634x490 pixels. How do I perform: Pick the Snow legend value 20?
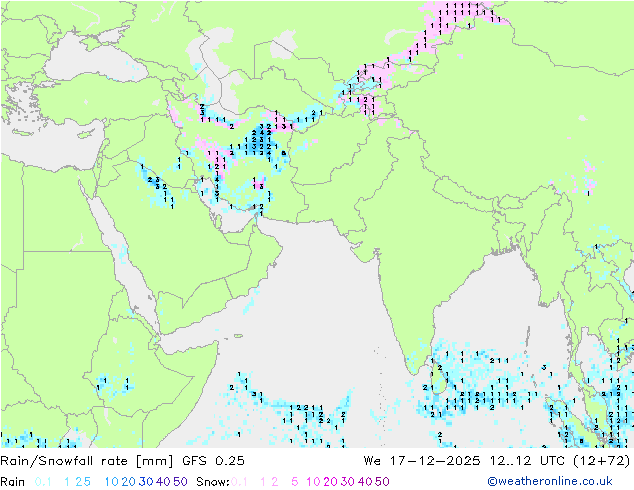tap(330, 482)
